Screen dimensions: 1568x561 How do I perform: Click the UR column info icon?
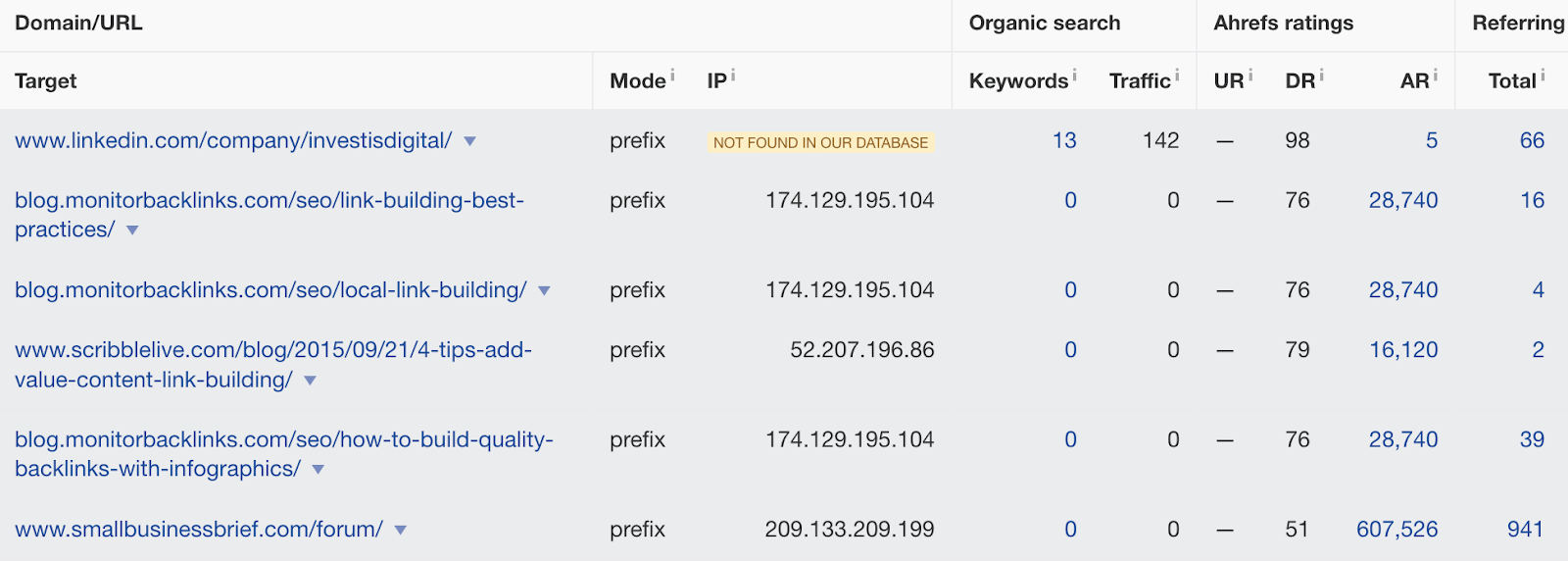[1250, 75]
